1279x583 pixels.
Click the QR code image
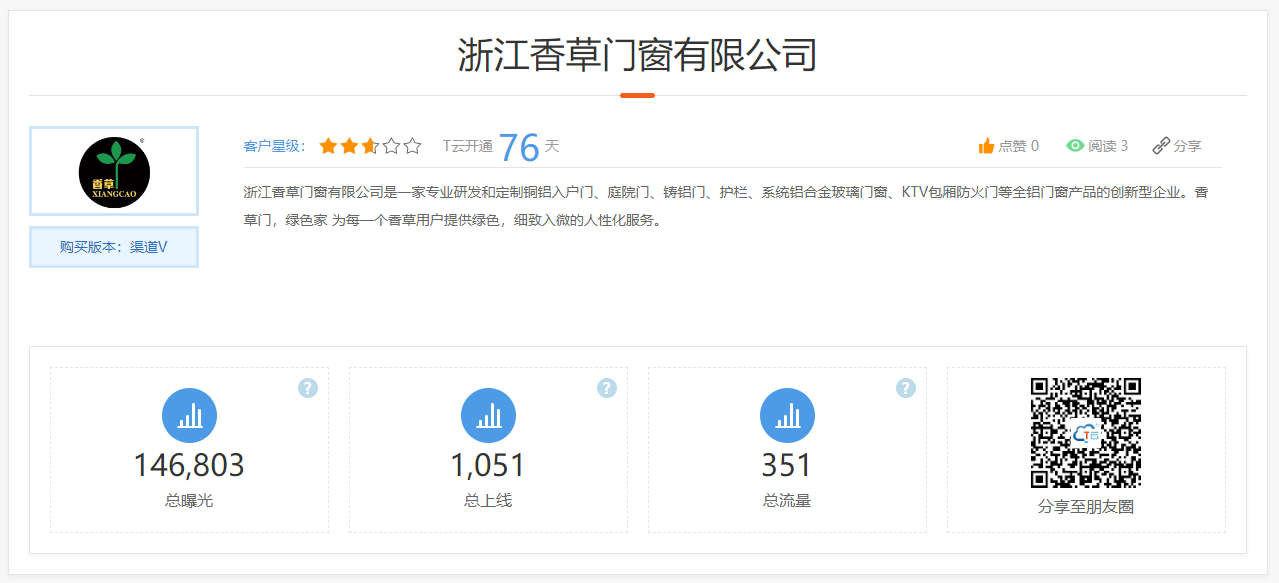click(x=1086, y=432)
